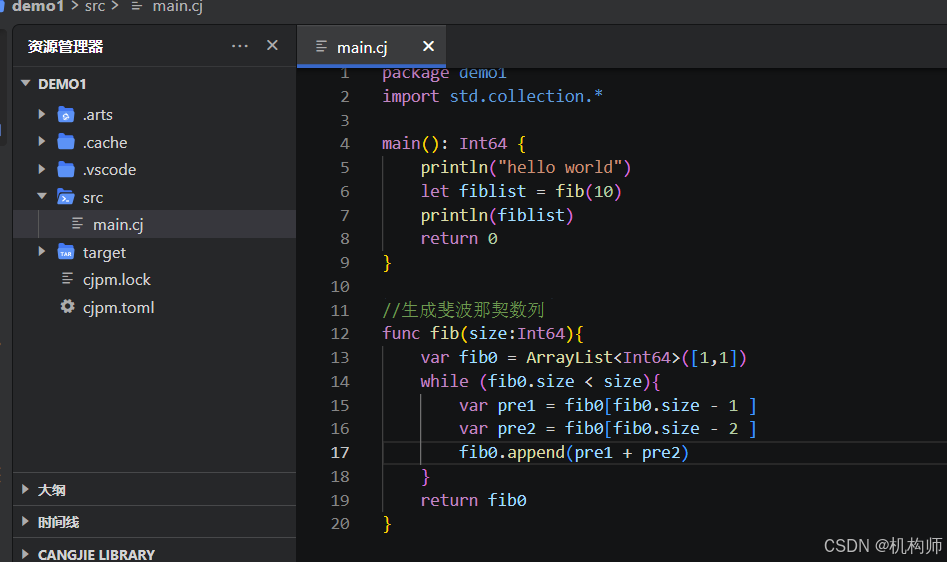Click the main.cj file icon in tree

coord(78,224)
